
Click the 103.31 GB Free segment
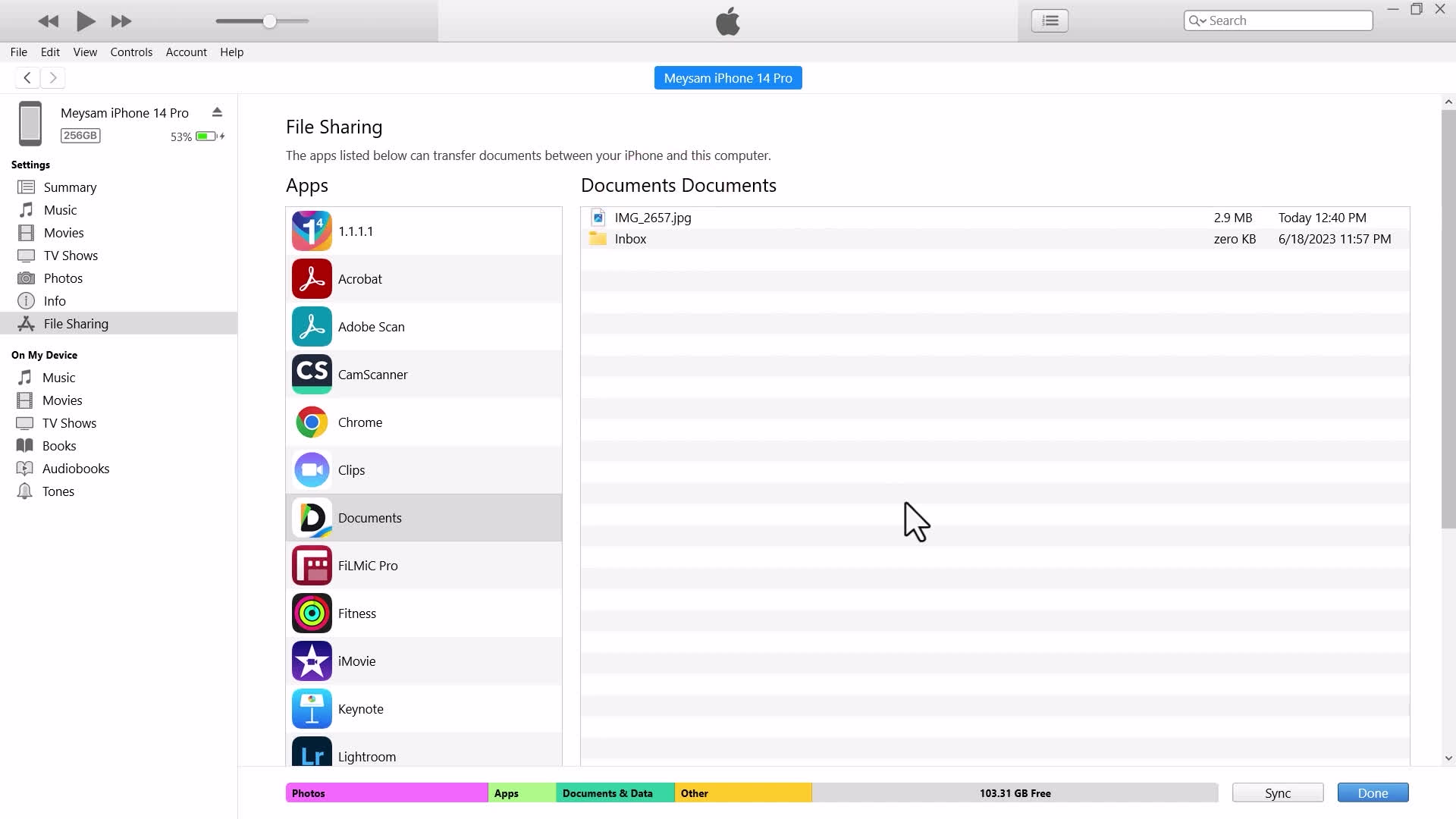coord(1015,793)
